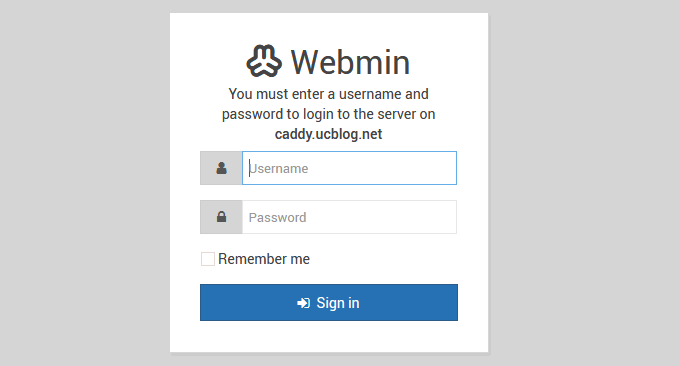
Task: Click the Username placeholder text
Action: coord(278,168)
